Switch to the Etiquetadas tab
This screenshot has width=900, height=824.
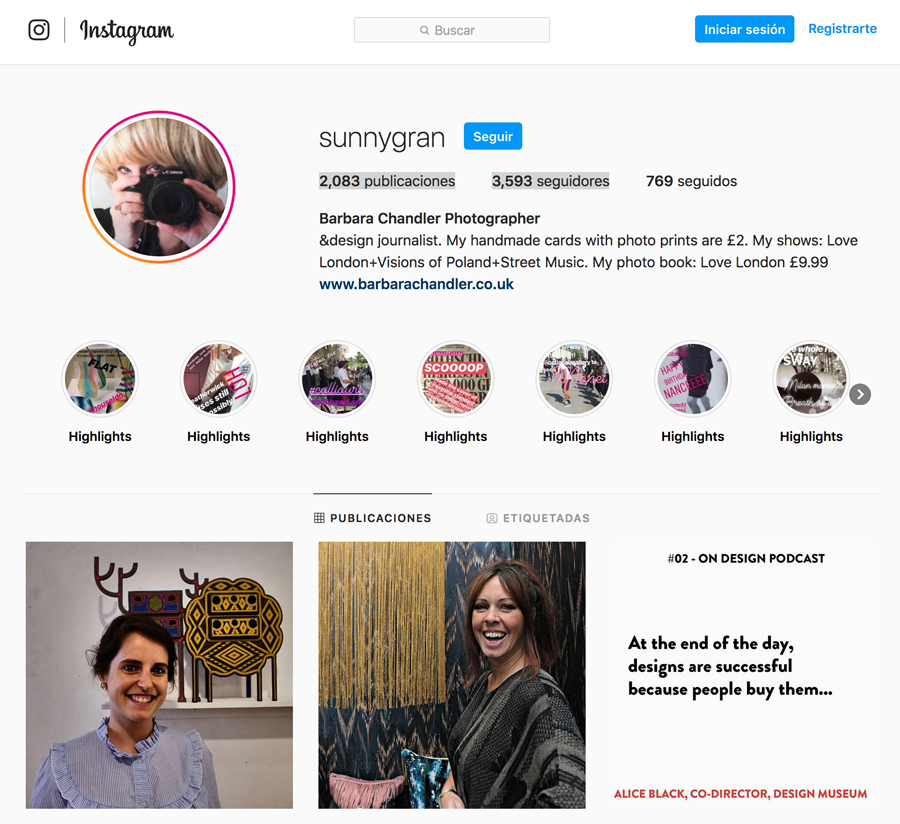(538, 518)
